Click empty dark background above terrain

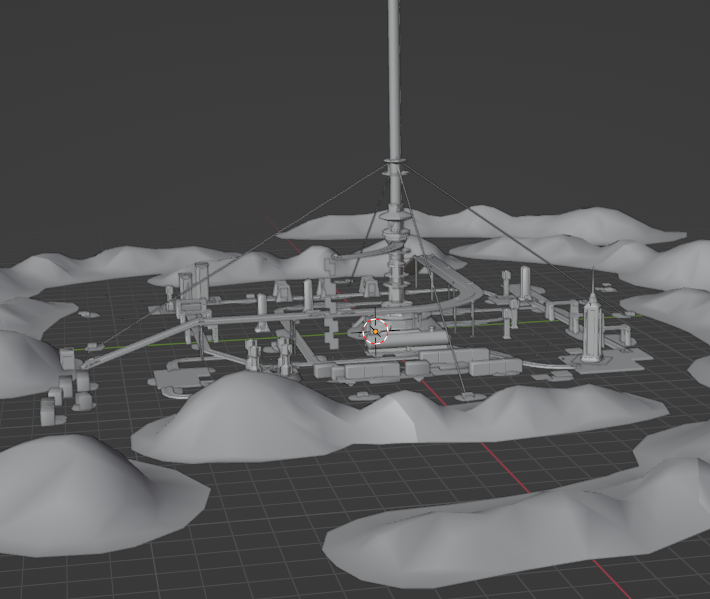pos(150,100)
